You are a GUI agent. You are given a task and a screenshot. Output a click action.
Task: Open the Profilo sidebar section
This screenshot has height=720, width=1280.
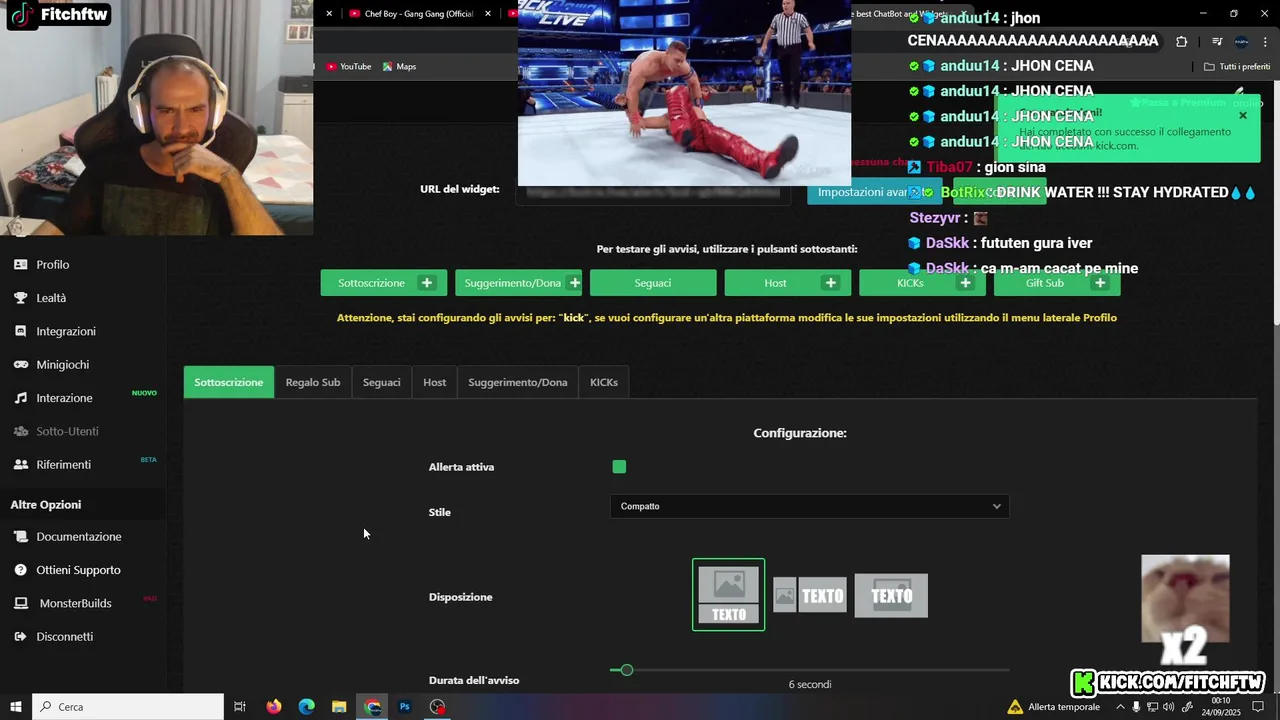tap(52, 265)
